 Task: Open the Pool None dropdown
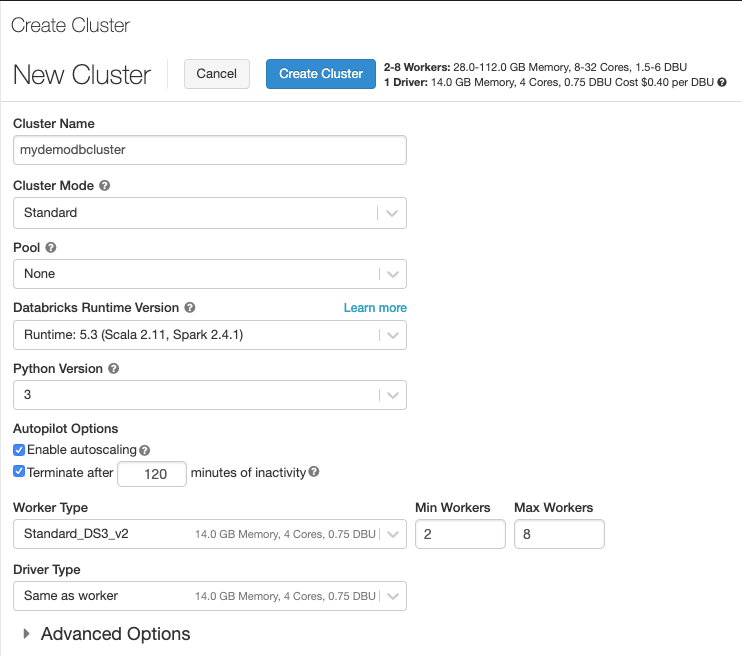tap(210, 274)
